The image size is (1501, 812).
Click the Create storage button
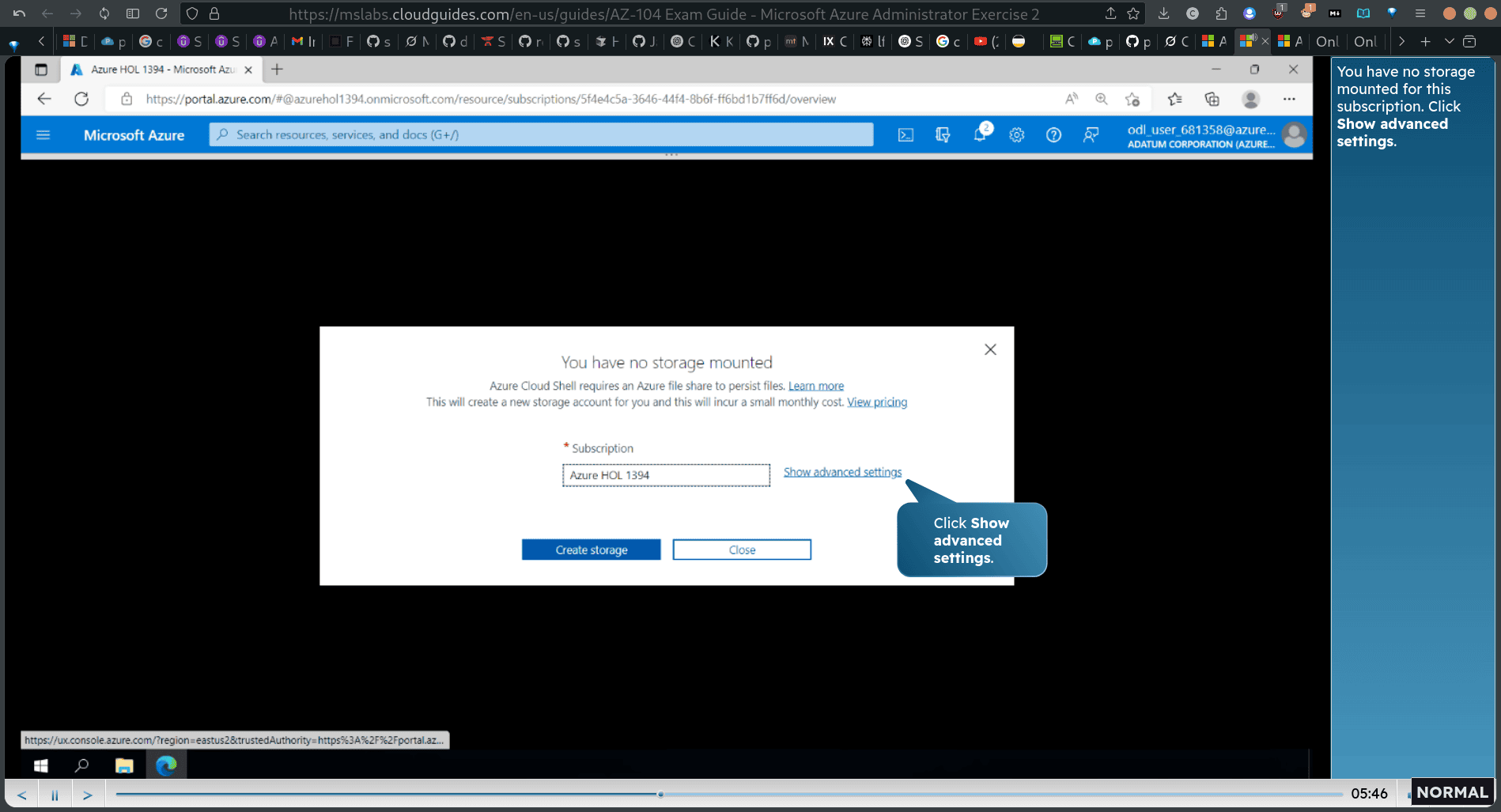tap(591, 550)
